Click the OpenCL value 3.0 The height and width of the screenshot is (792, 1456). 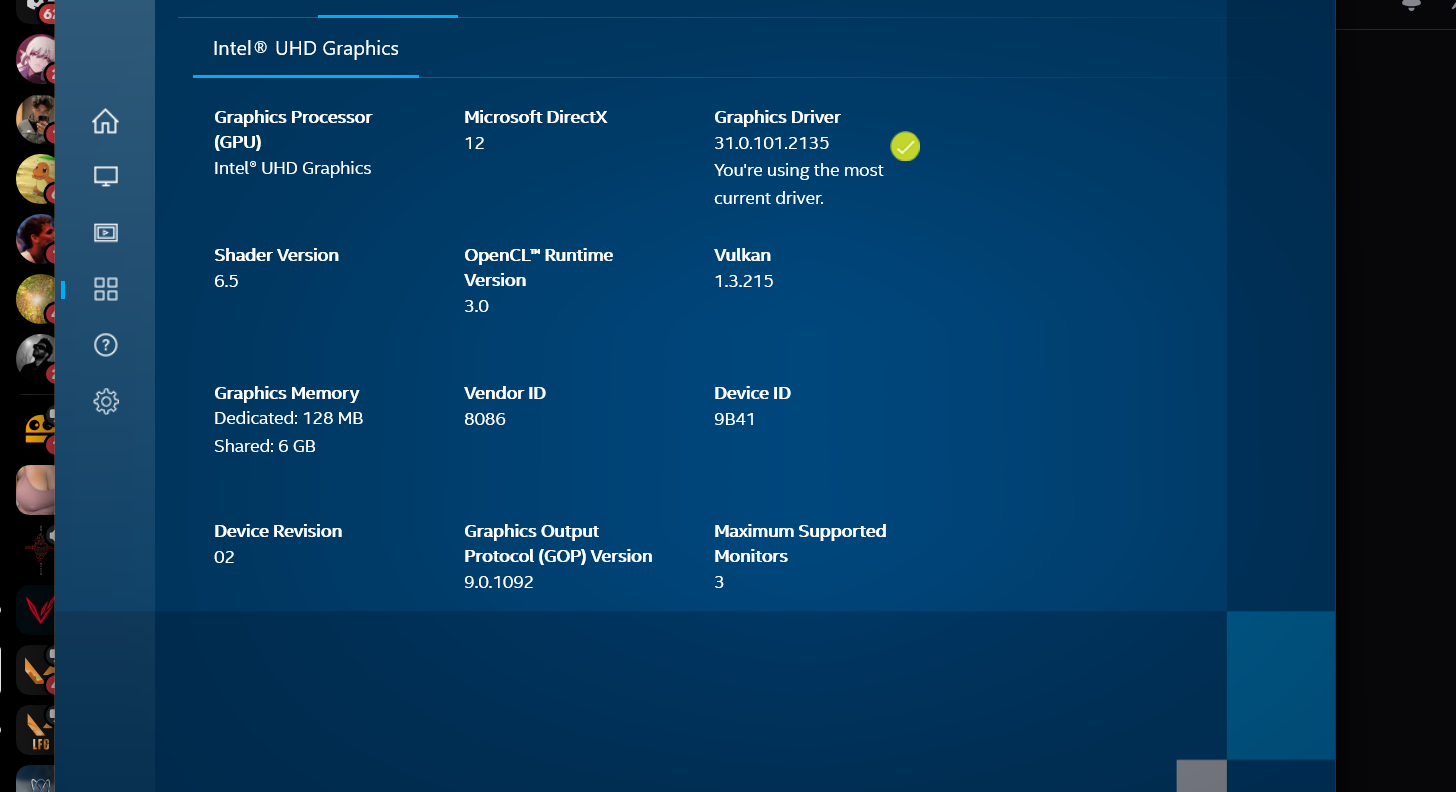[476, 306]
